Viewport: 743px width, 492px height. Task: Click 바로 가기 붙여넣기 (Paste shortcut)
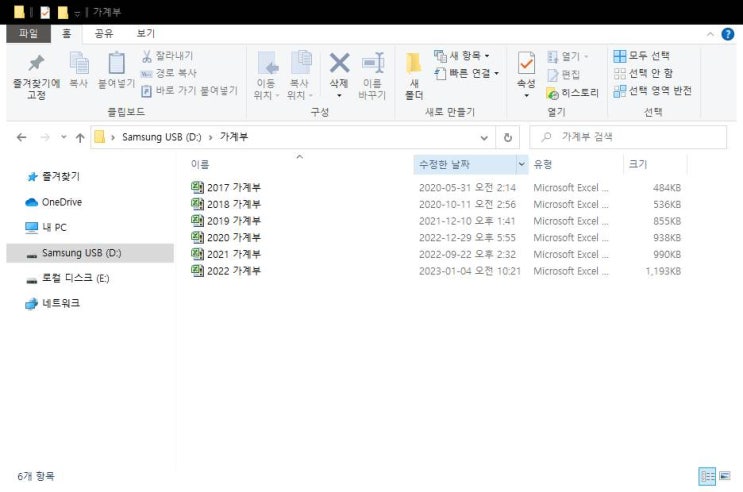[x=190, y=91]
